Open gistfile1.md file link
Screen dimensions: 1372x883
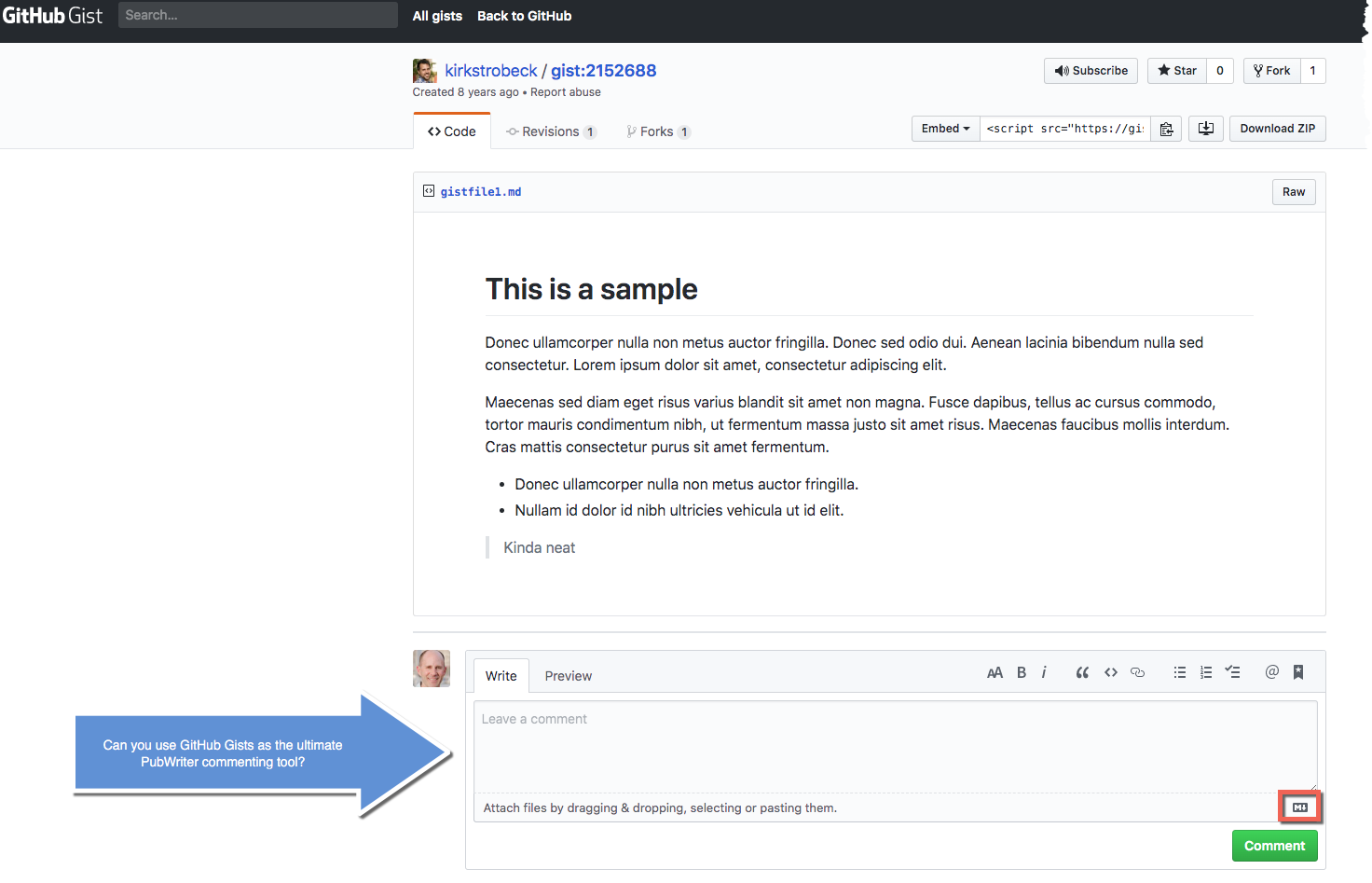point(481,192)
